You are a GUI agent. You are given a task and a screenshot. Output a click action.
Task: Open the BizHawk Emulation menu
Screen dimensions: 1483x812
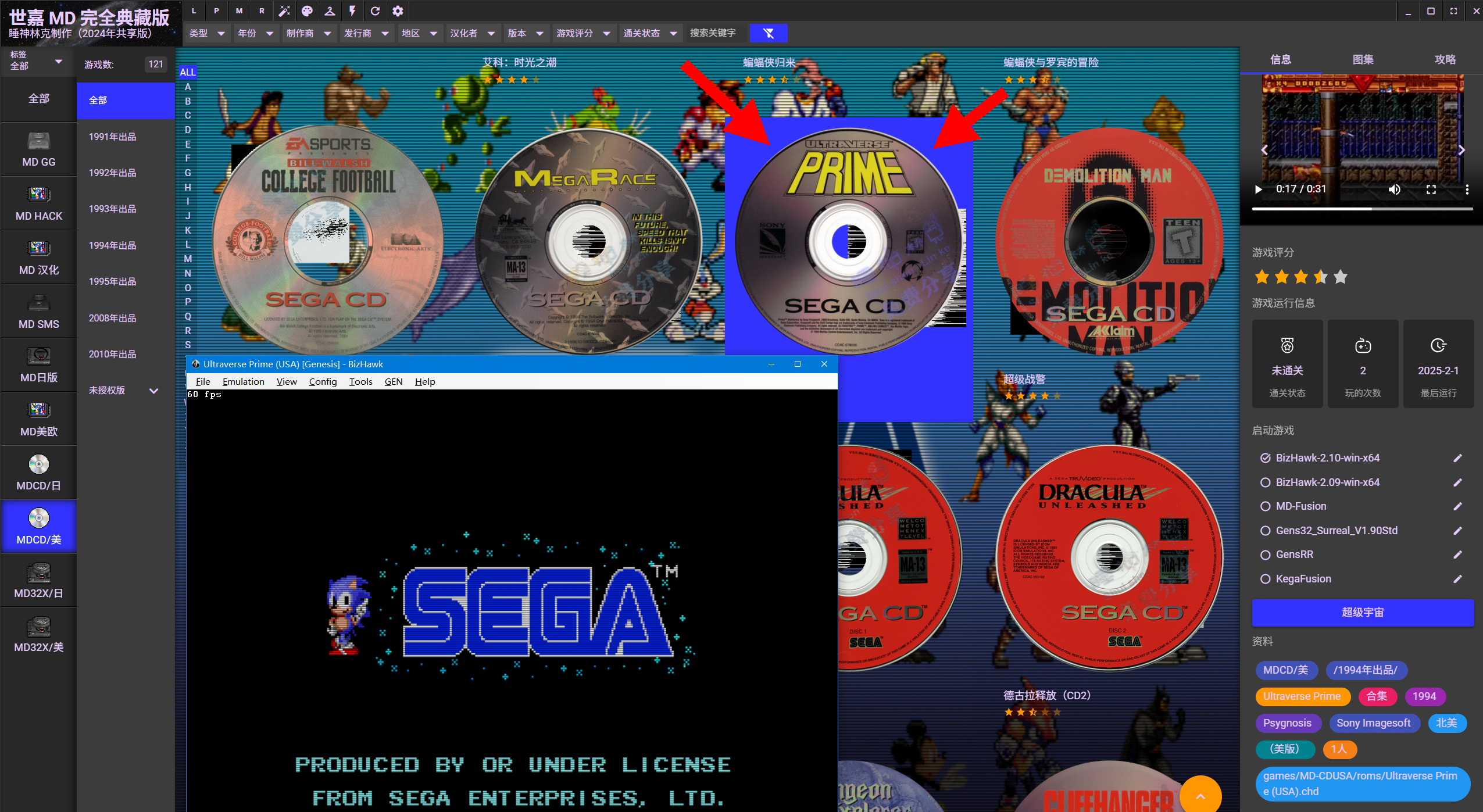click(x=243, y=381)
